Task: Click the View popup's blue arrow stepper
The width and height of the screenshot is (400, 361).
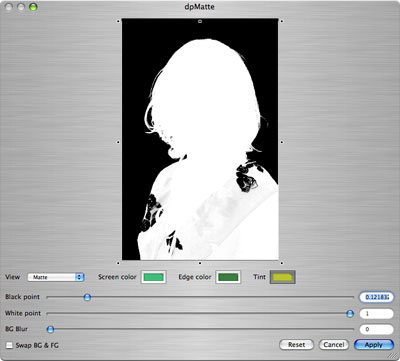Action: coord(80,277)
